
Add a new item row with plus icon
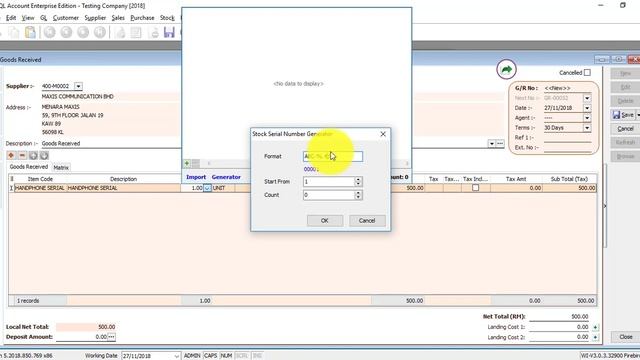pos(11,156)
